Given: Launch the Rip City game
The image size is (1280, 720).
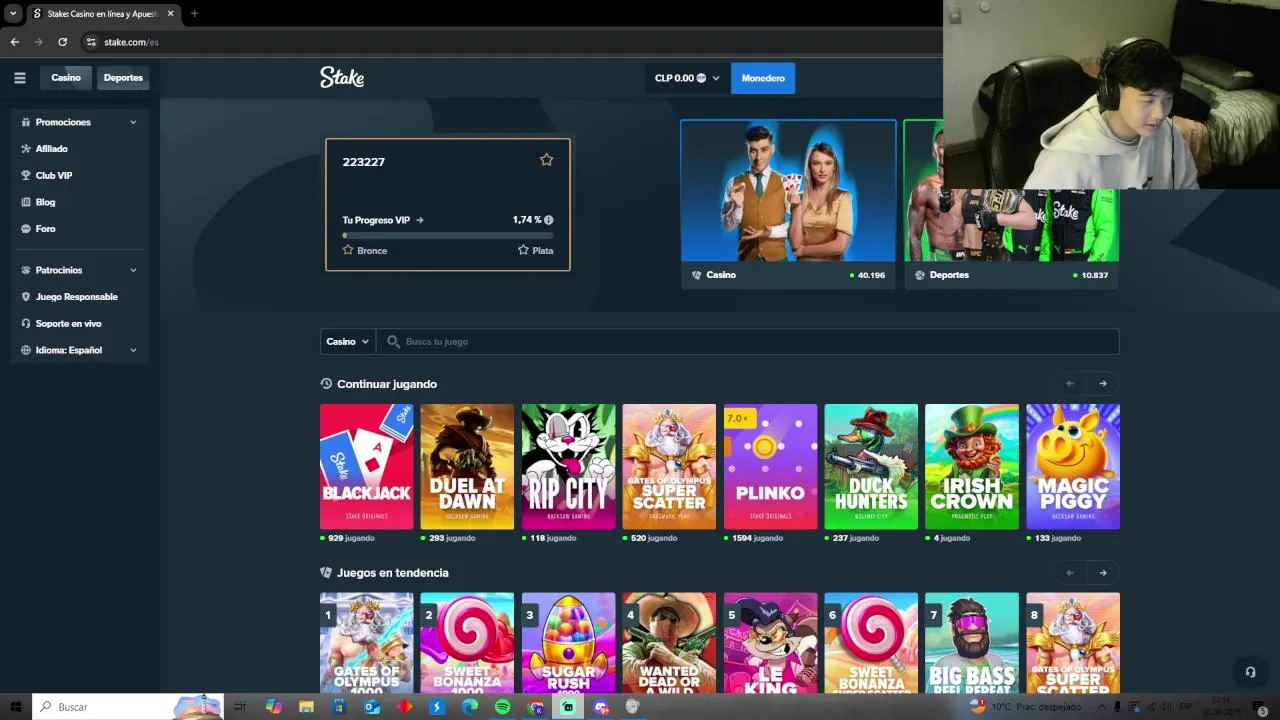Looking at the screenshot, I should [568, 467].
